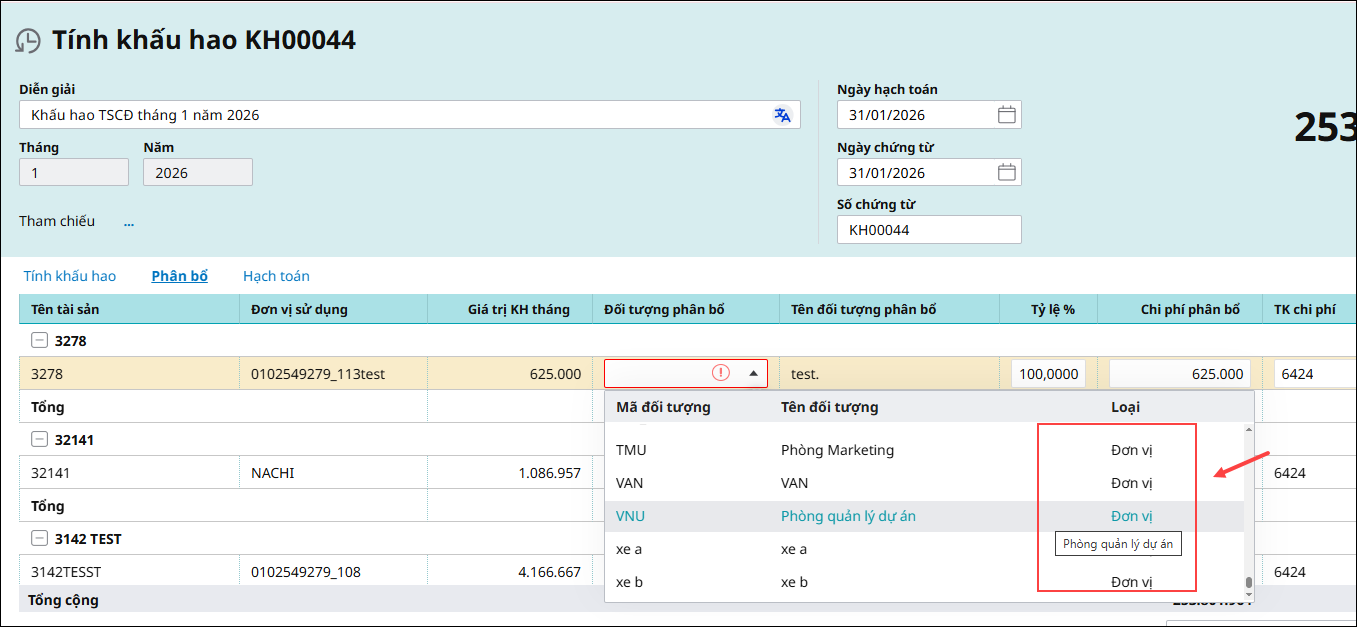Switch to the Tính khấu hao tab
This screenshot has width=1357, height=627.
(x=70, y=276)
